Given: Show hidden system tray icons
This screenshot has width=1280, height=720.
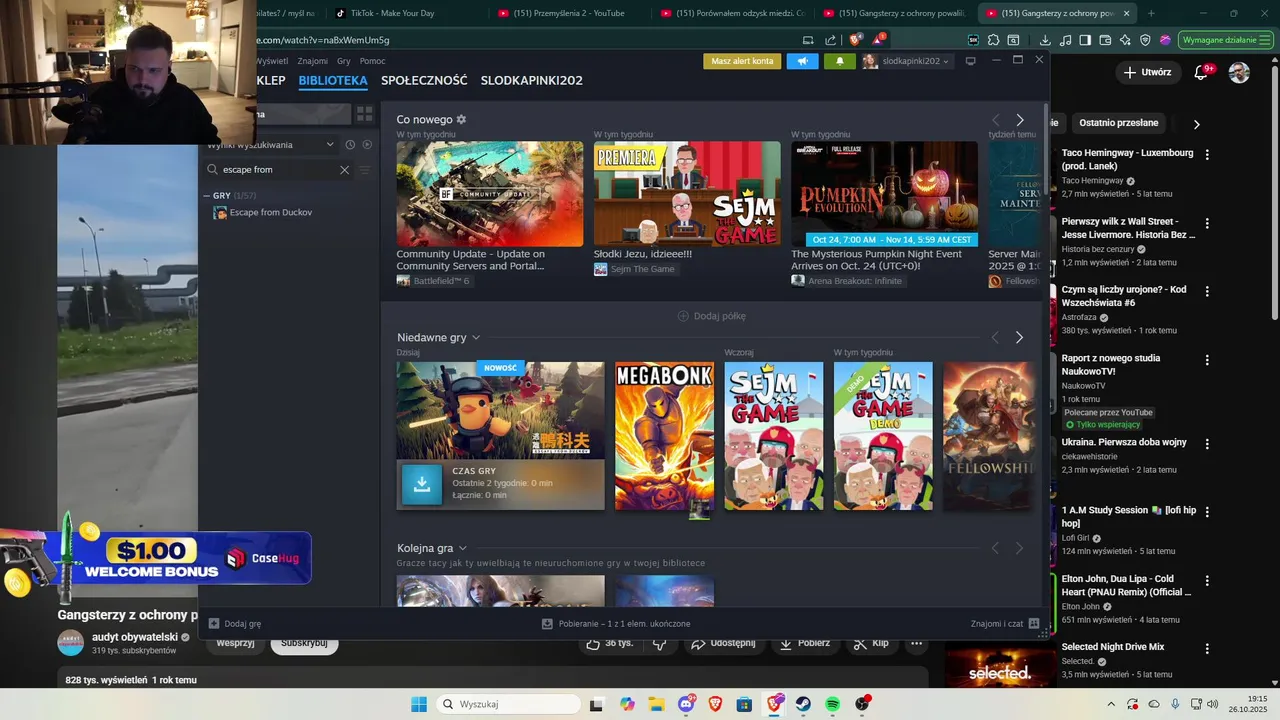Looking at the screenshot, I should 1111,704.
